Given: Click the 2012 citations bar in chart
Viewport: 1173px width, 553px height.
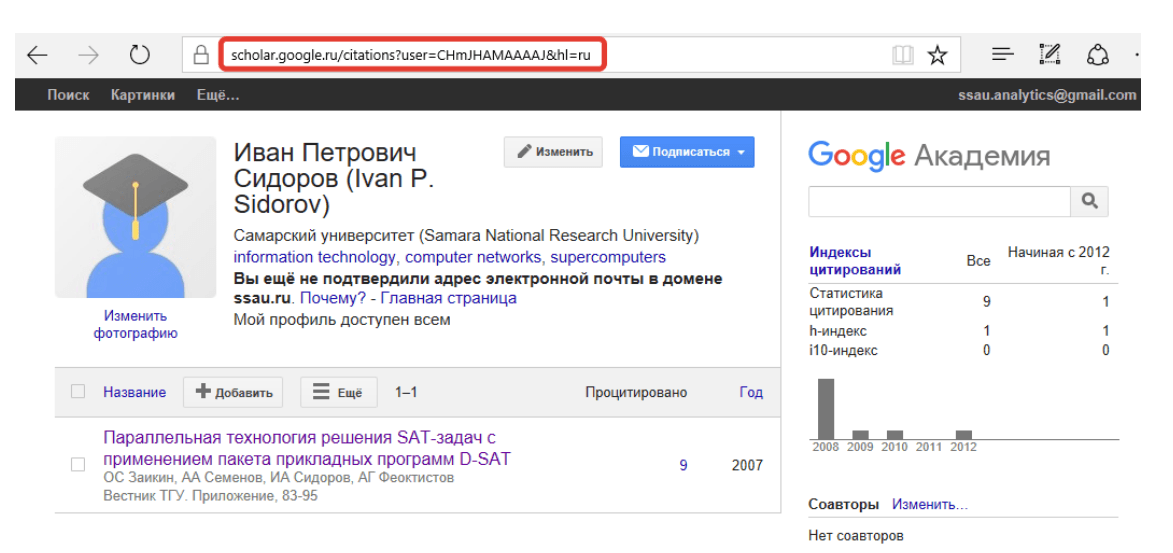Looking at the screenshot, I should pos(964,435).
